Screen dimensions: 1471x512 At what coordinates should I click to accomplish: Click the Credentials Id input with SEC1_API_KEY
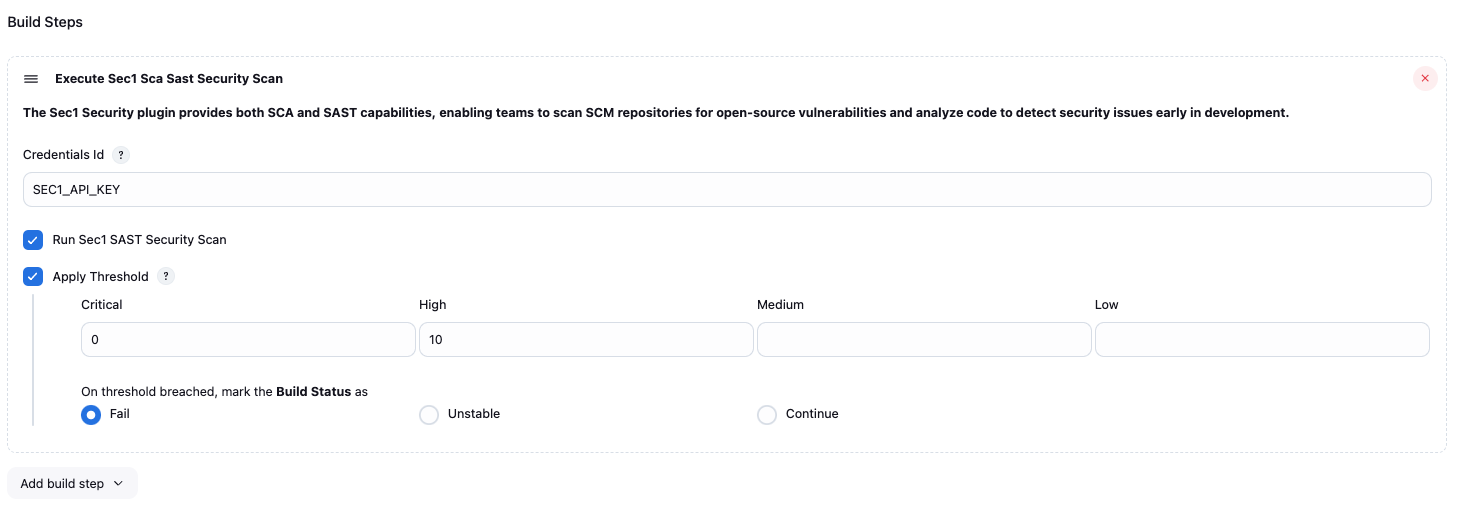[727, 189]
